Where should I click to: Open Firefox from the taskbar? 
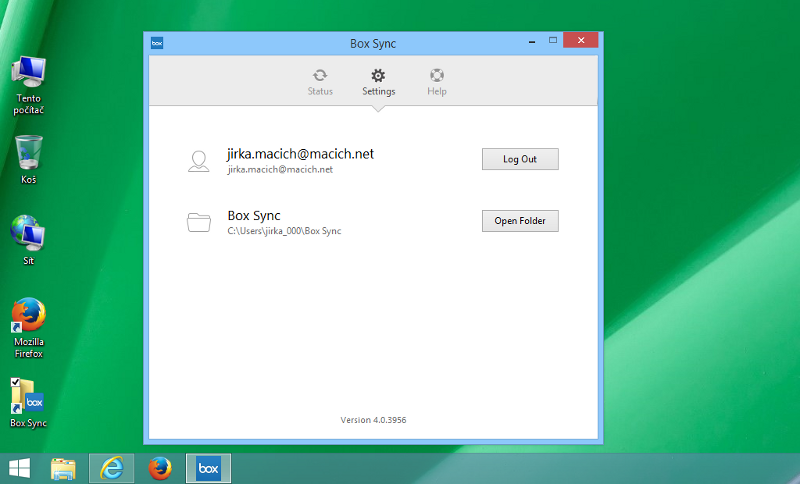pyautogui.click(x=160, y=468)
